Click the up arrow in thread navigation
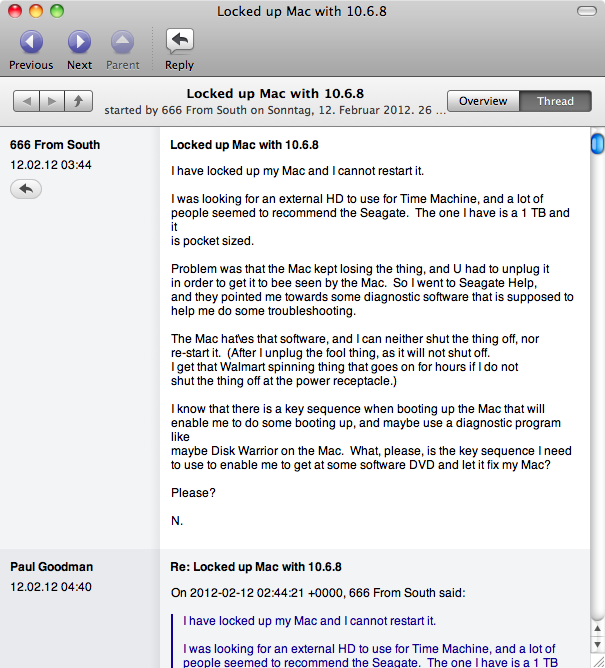605x668 pixels. click(x=77, y=101)
